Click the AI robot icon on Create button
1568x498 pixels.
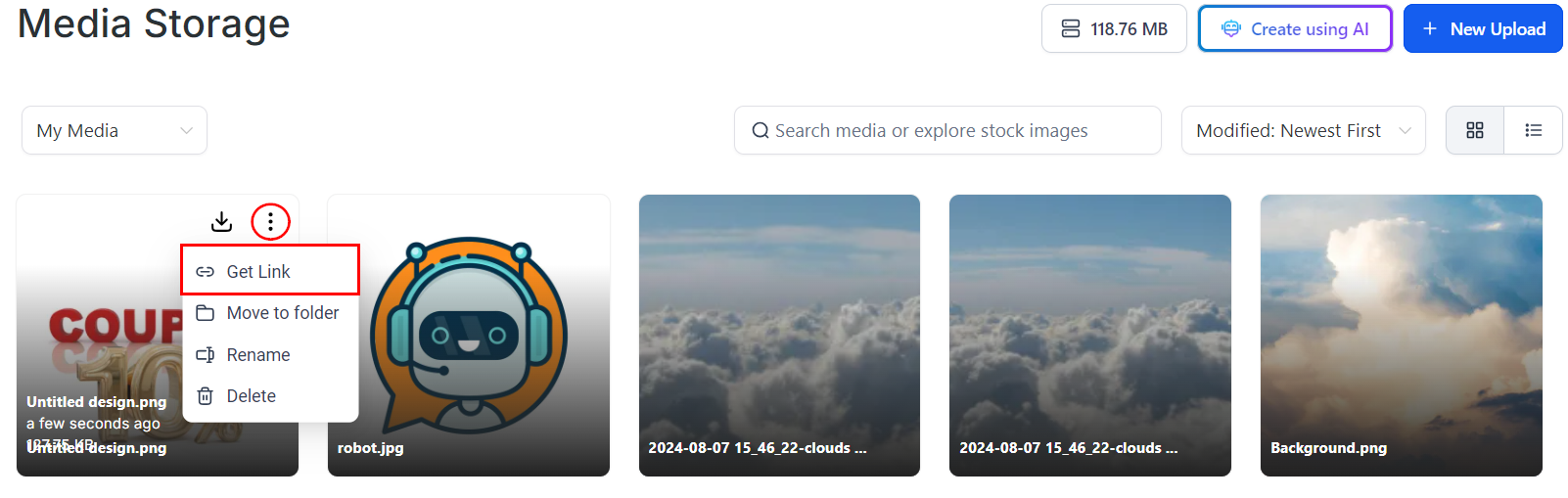click(x=1231, y=29)
